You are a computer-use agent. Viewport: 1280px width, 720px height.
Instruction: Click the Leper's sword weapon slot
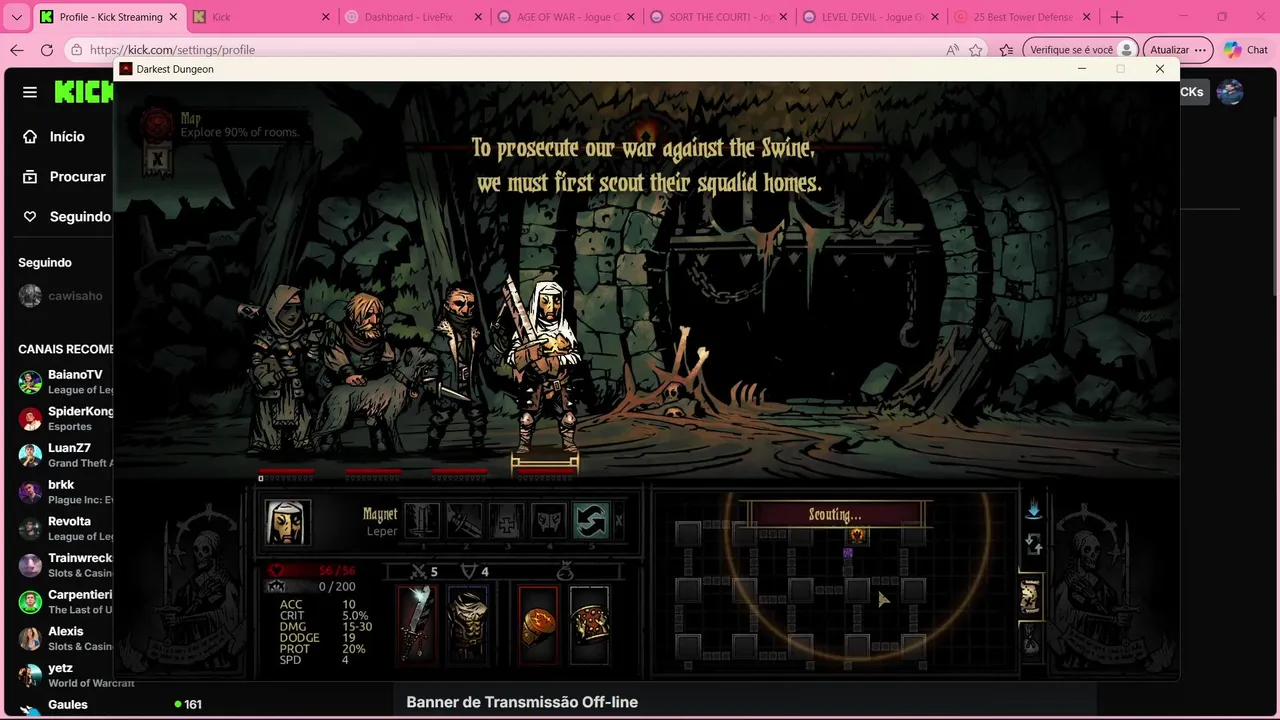417,624
